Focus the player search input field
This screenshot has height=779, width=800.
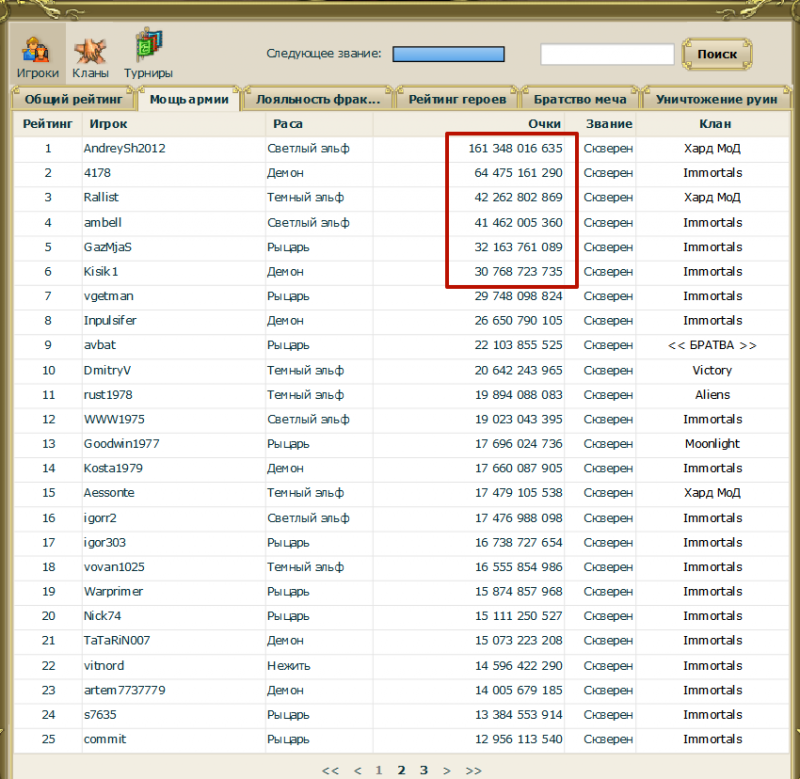[x=607, y=54]
